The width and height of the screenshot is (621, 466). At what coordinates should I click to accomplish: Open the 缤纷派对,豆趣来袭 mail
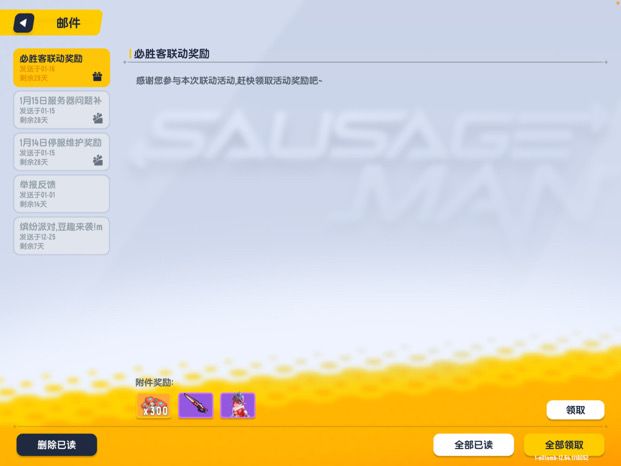coord(61,236)
